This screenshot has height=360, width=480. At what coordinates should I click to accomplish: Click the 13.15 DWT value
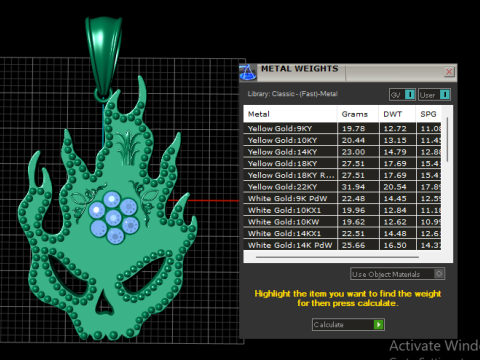395,140
